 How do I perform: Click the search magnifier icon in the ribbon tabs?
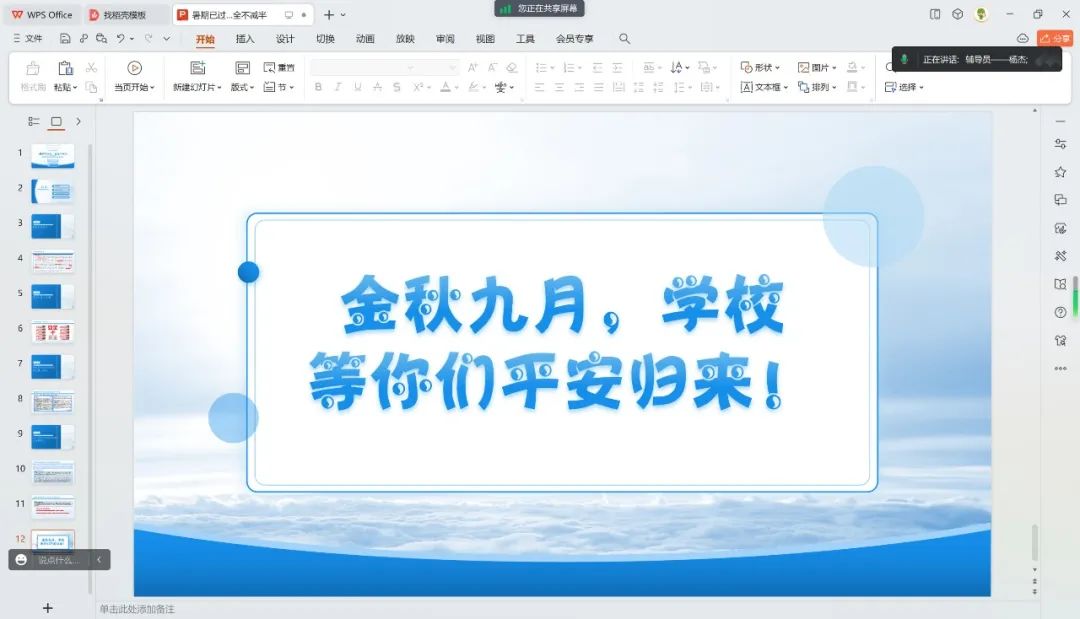(624, 39)
